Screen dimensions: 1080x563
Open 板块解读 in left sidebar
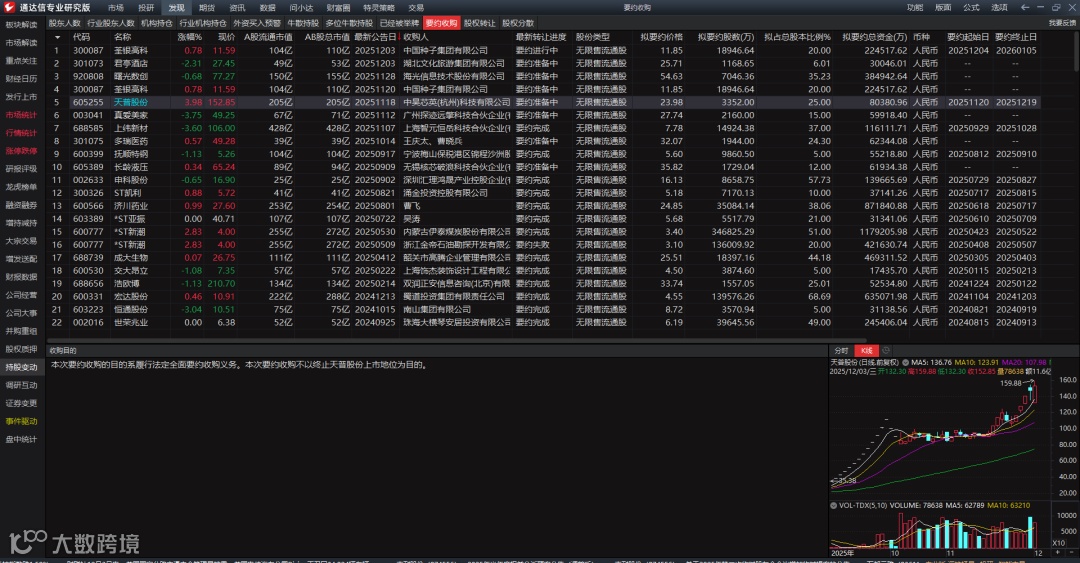pos(21,25)
